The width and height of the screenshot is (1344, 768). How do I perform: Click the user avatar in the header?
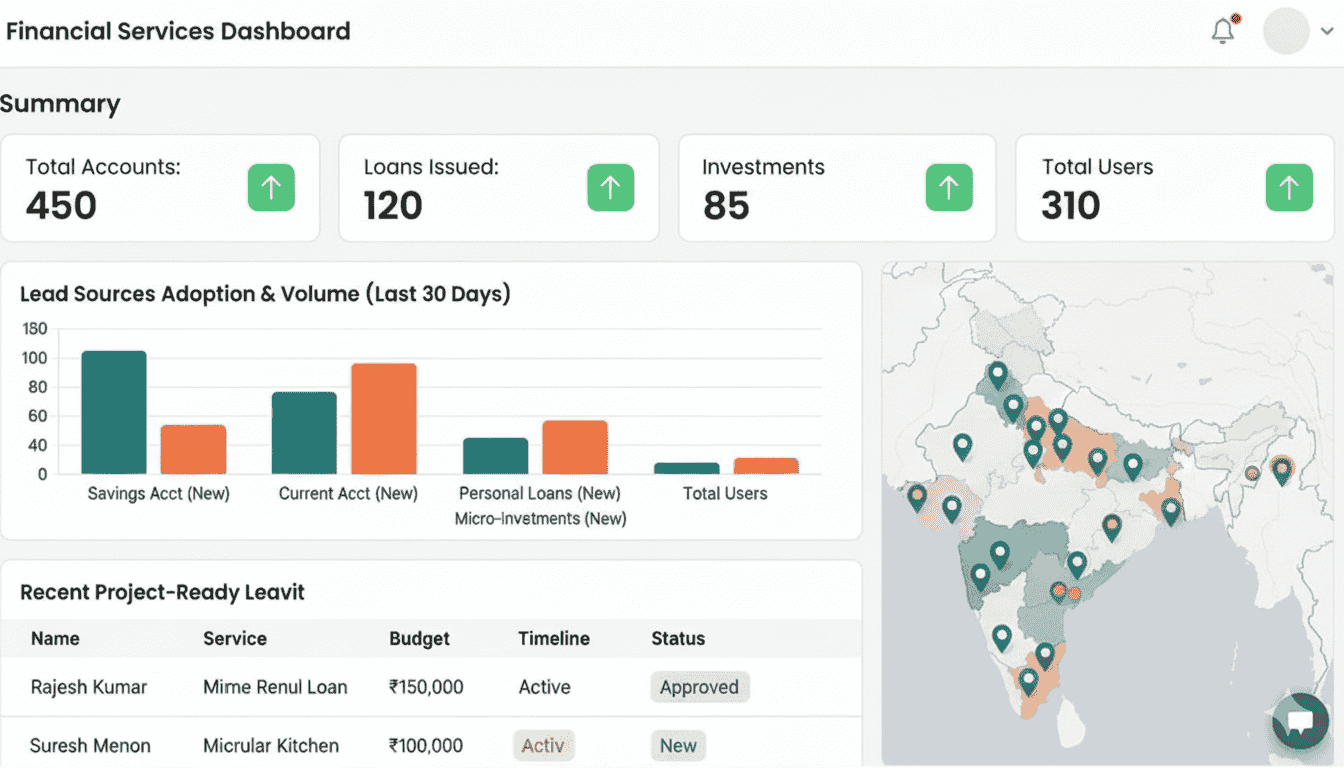[x=1286, y=31]
